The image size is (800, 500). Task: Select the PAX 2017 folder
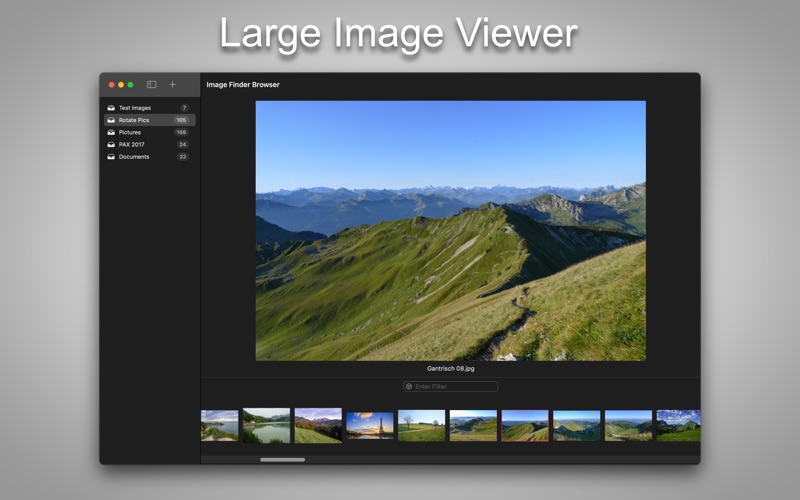click(x=149, y=144)
